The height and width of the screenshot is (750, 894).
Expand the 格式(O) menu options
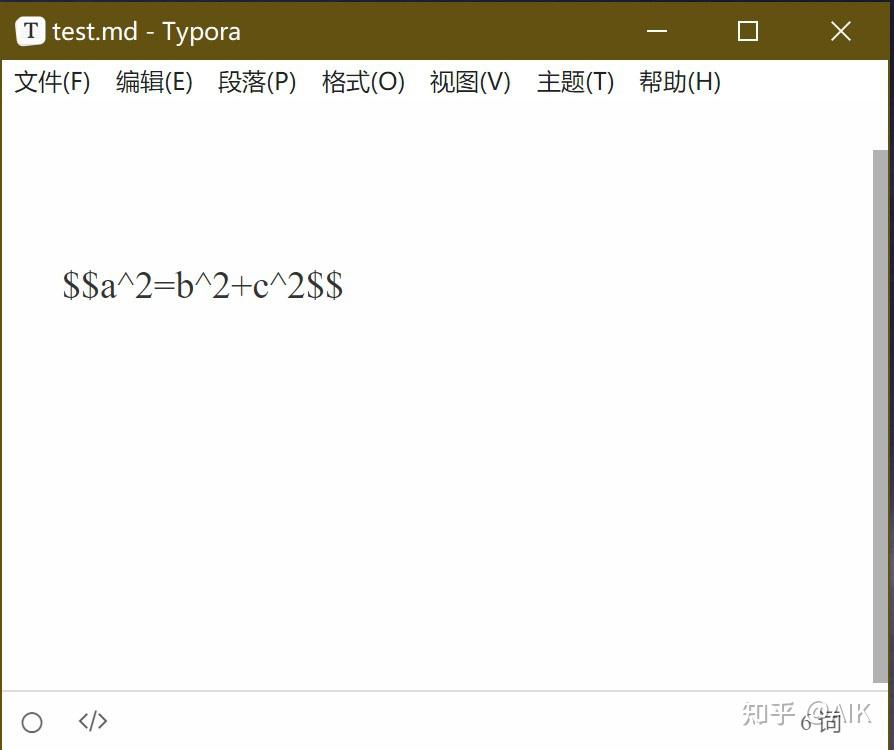point(363,83)
